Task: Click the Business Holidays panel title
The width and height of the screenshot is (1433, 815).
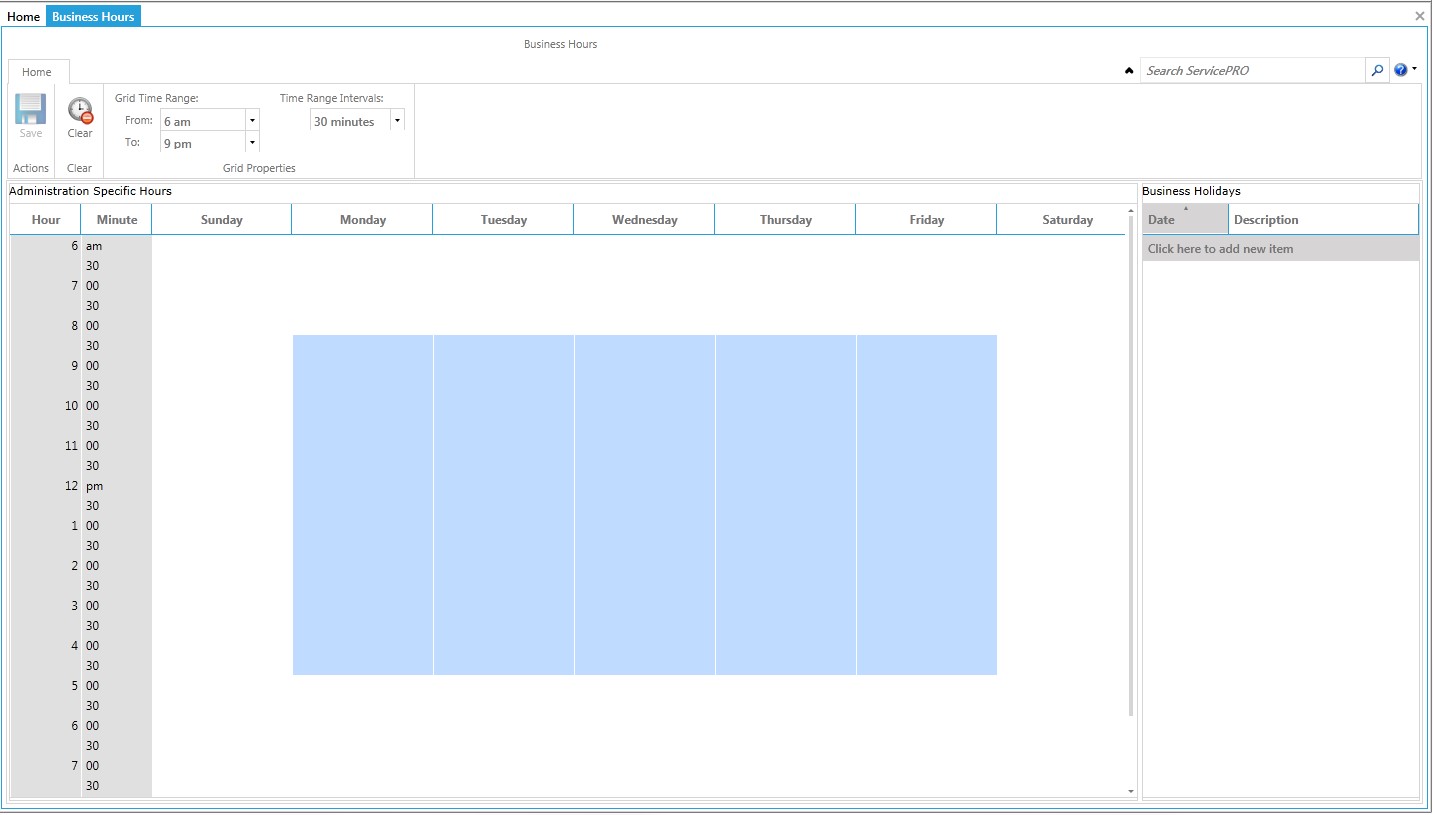Action: (1191, 191)
